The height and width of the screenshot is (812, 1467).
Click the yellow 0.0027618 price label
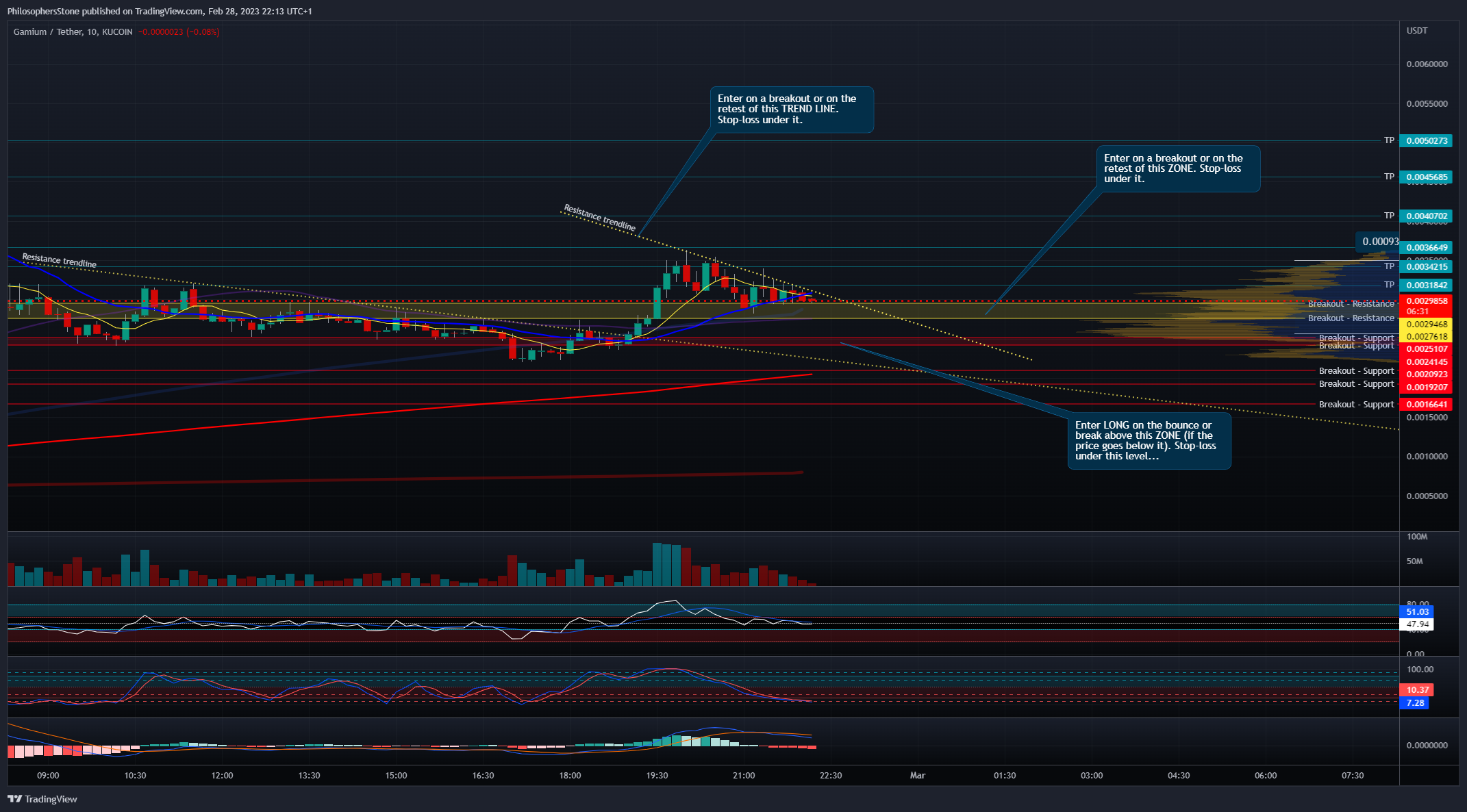click(x=1426, y=336)
